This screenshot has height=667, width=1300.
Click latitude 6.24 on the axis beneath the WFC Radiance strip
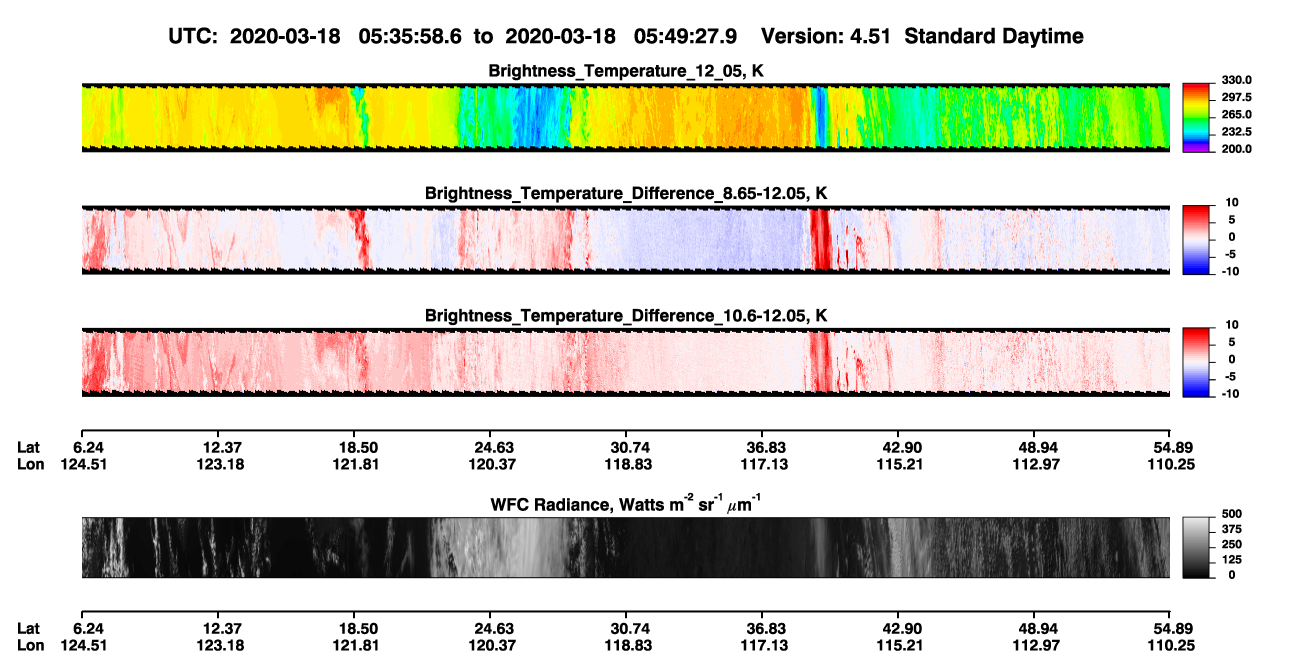[89, 629]
